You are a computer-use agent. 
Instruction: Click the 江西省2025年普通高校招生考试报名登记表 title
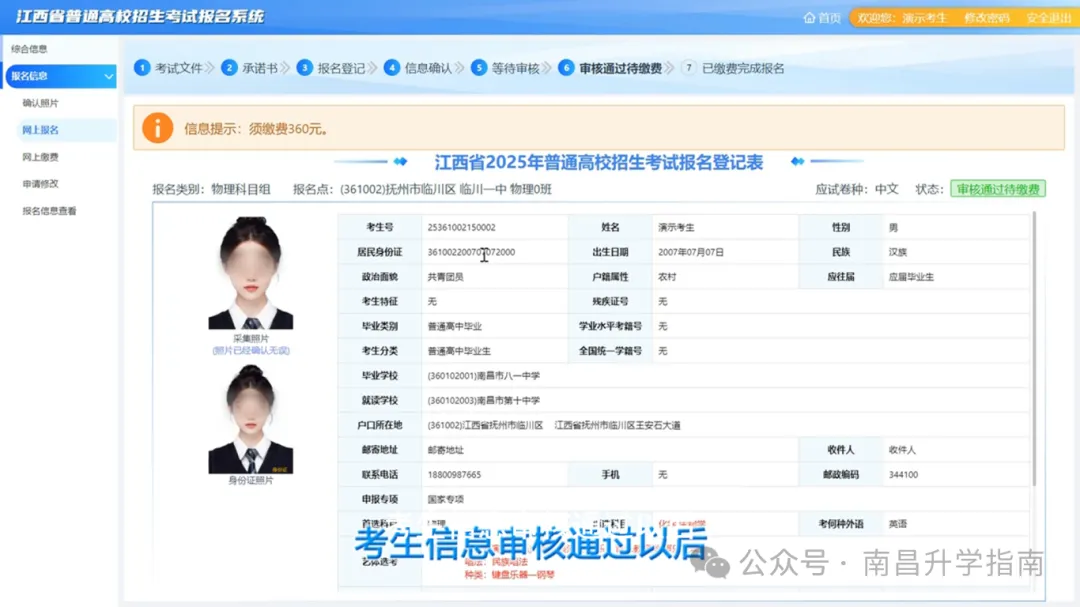(x=599, y=163)
